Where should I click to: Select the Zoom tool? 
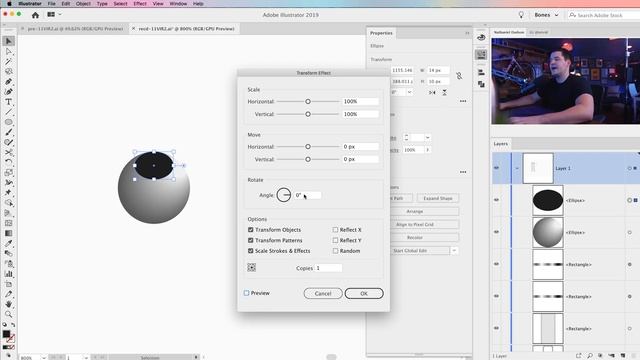click(9, 314)
